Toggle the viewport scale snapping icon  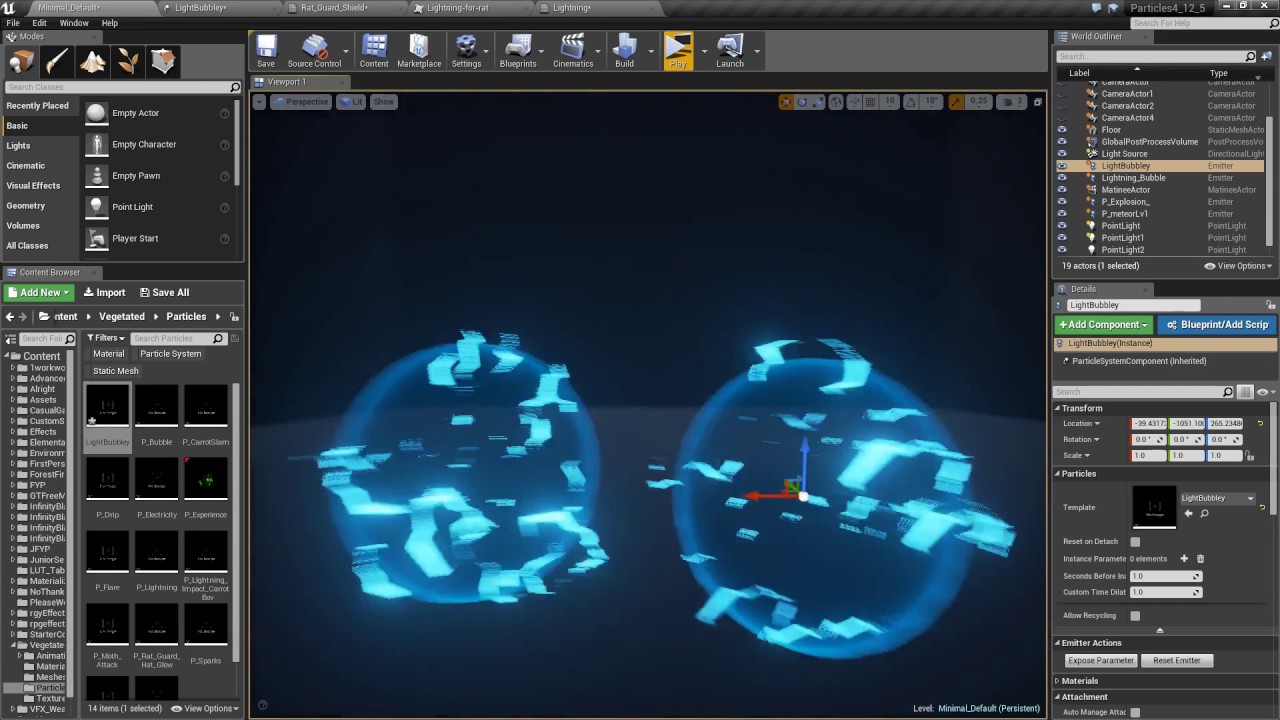coord(957,102)
